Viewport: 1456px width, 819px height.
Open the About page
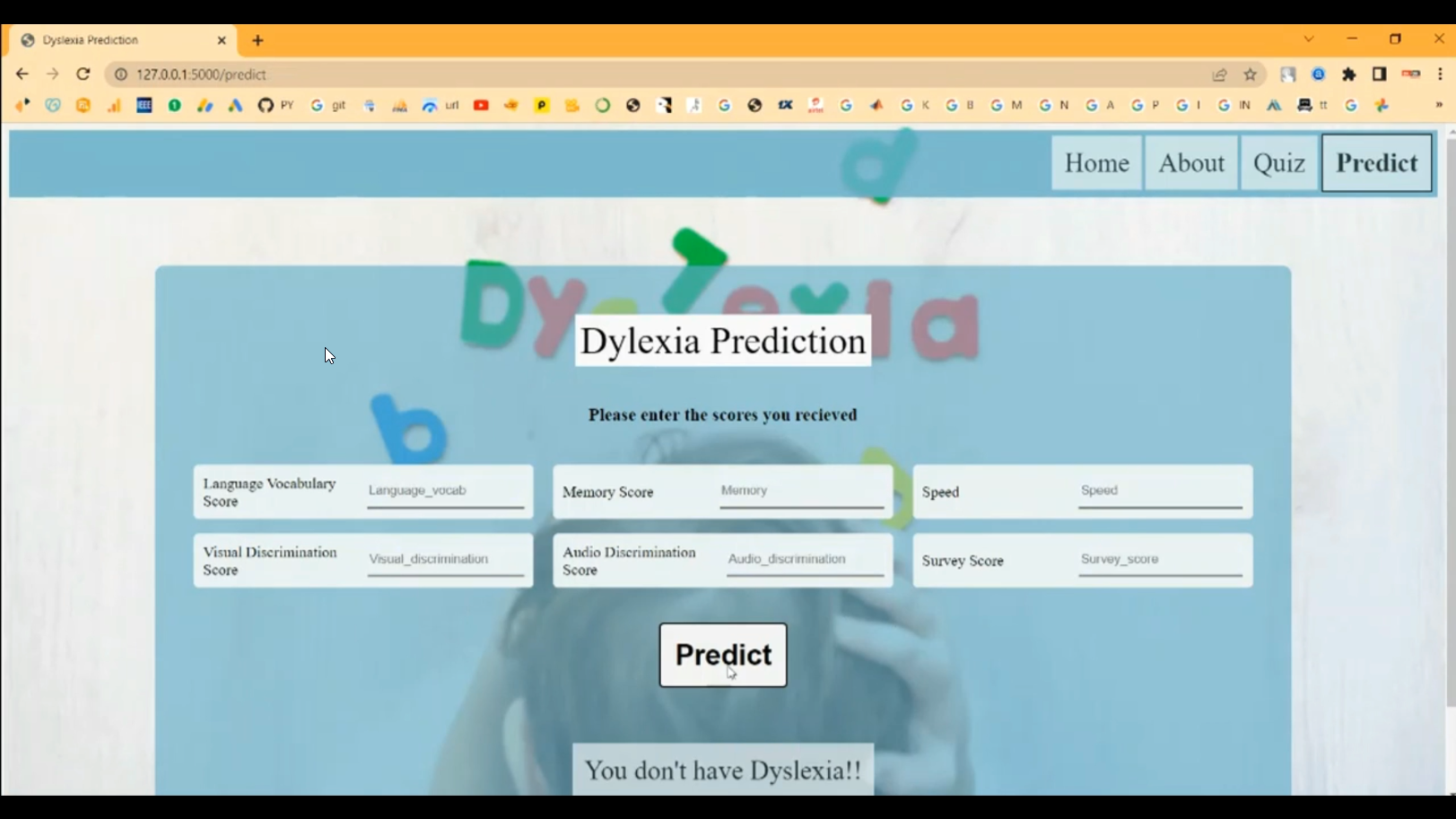point(1190,163)
